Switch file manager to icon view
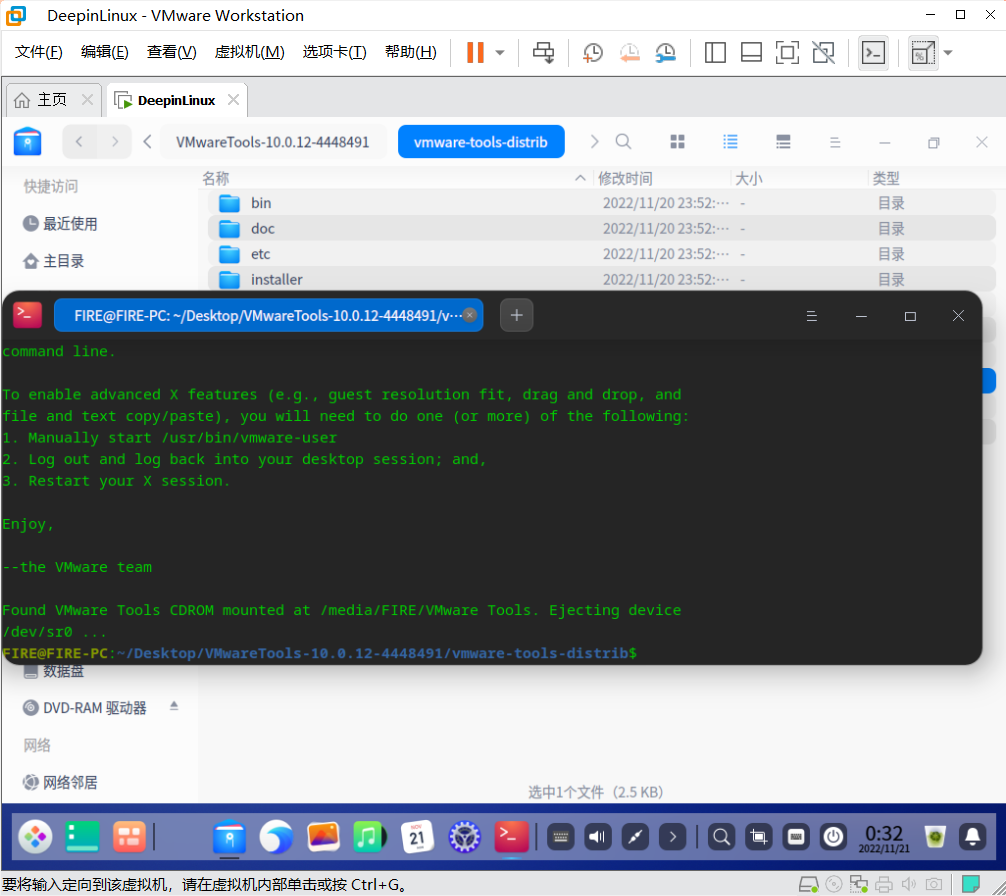The height and width of the screenshot is (896, 1006). (x=678, y=141)
